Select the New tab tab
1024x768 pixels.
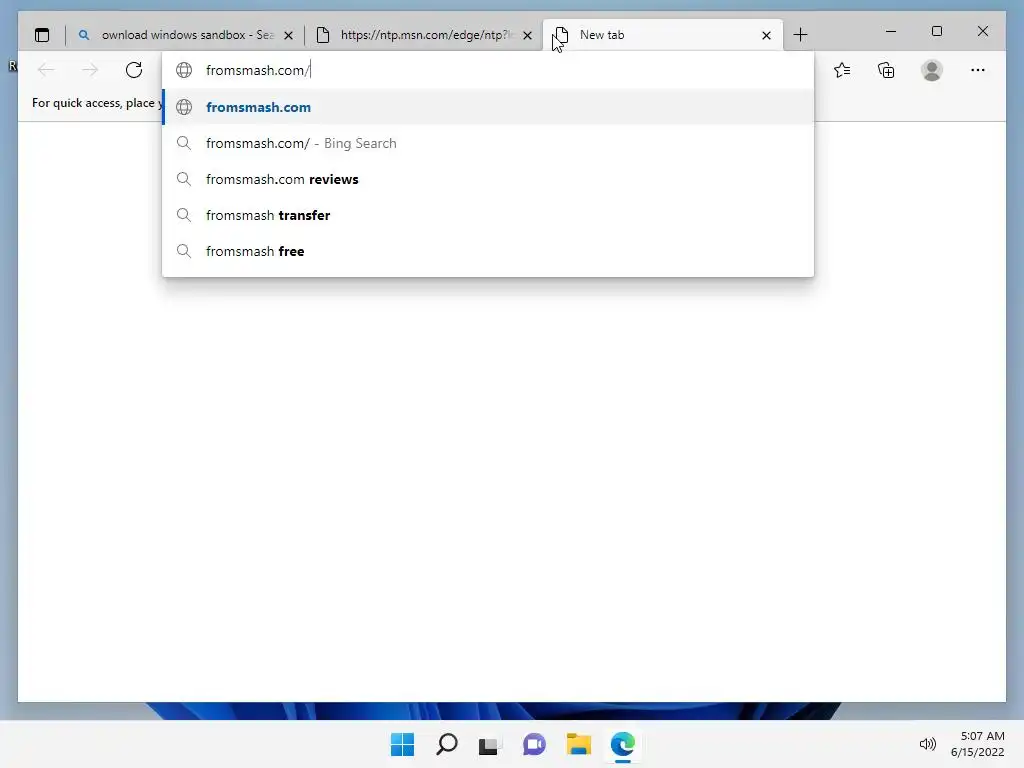tap(663, 35)
